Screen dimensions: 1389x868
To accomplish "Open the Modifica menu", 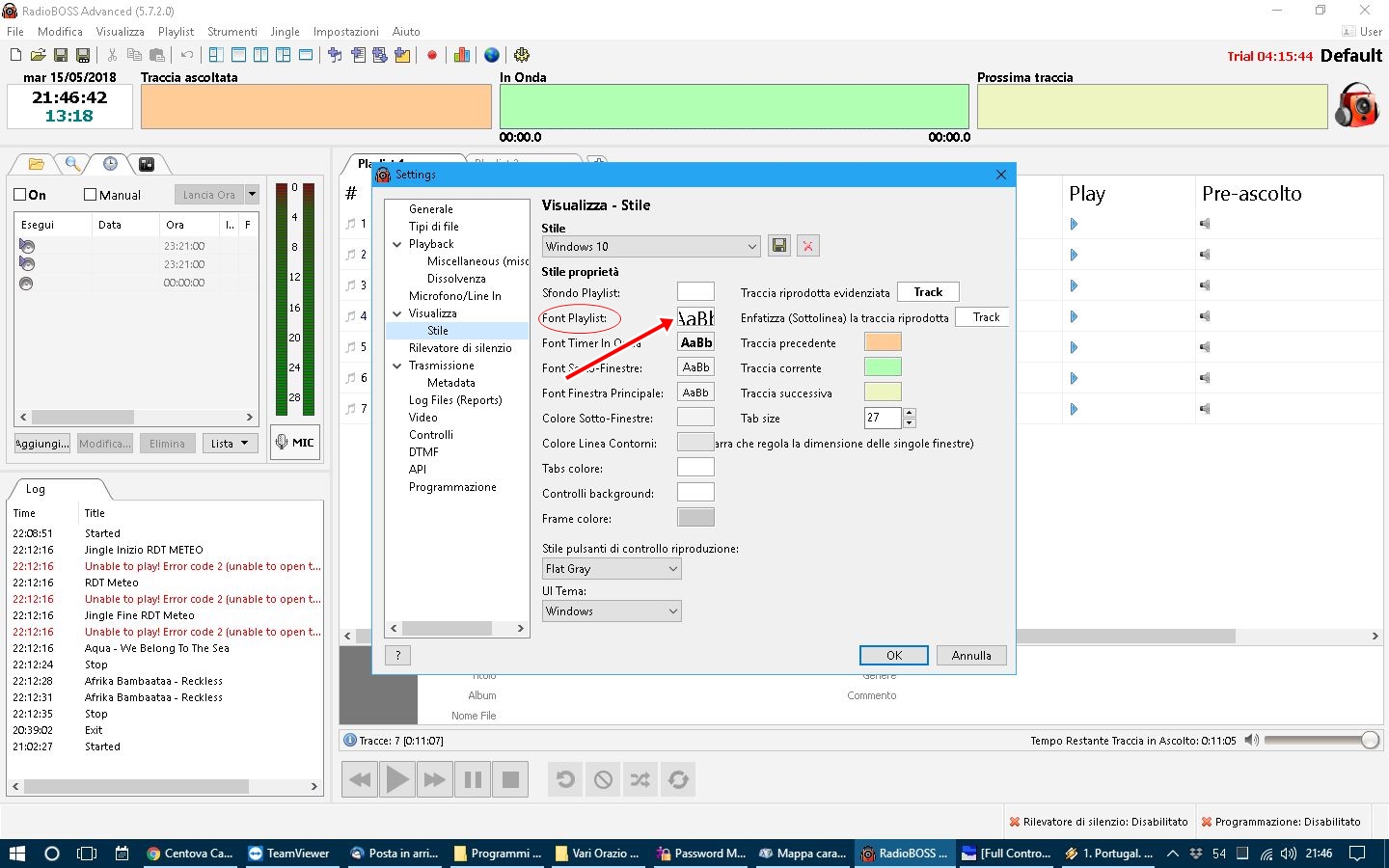I will (60, 32).
